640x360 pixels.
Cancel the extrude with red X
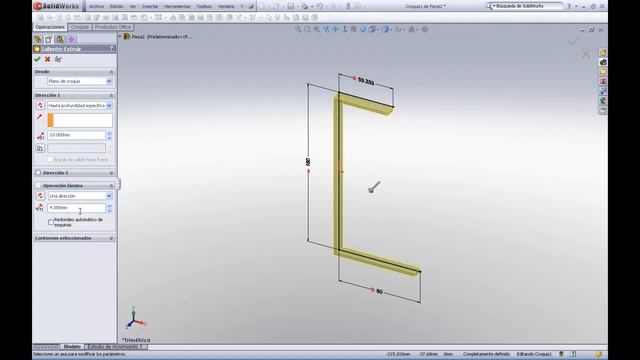tap(47, 59)
